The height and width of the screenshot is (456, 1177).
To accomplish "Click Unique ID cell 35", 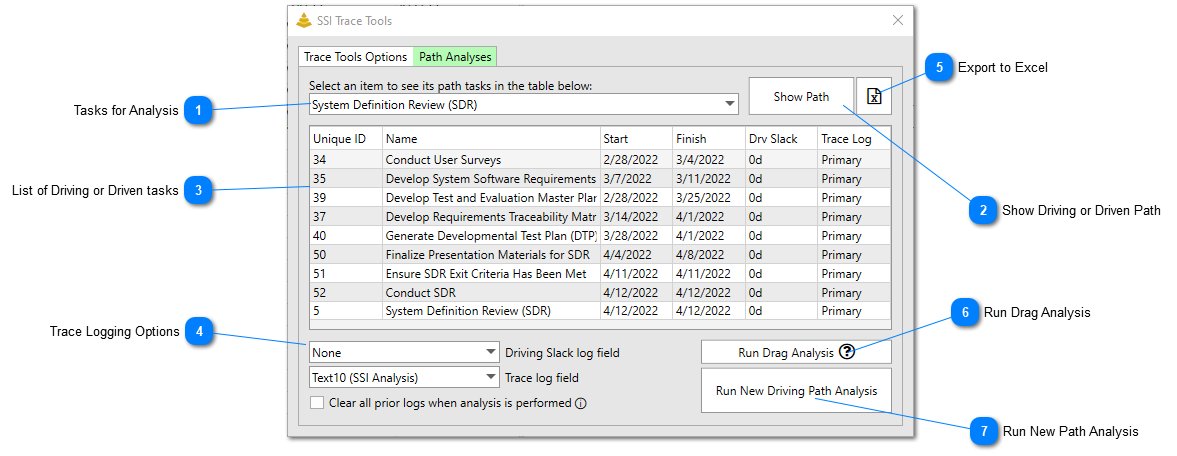I will point(346,179).
